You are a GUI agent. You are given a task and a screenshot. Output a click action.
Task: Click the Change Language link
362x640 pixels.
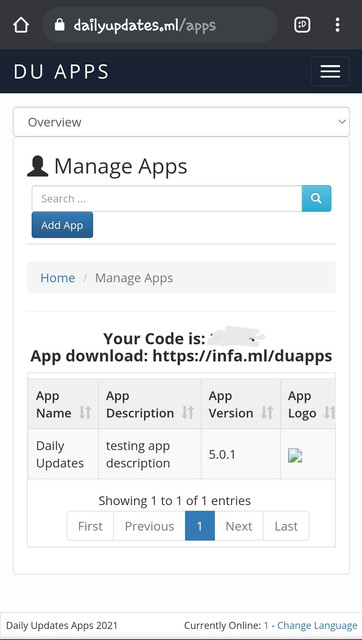[317, 625]
